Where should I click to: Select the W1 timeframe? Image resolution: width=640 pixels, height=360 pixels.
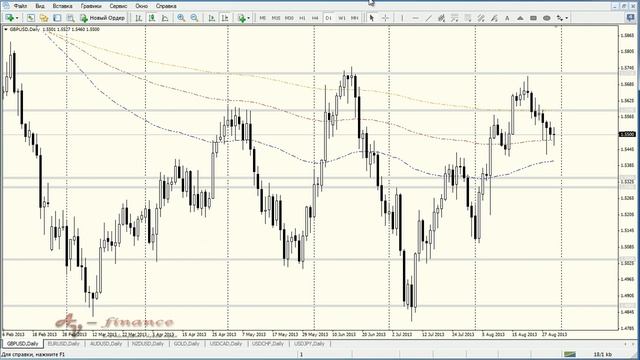342,18
